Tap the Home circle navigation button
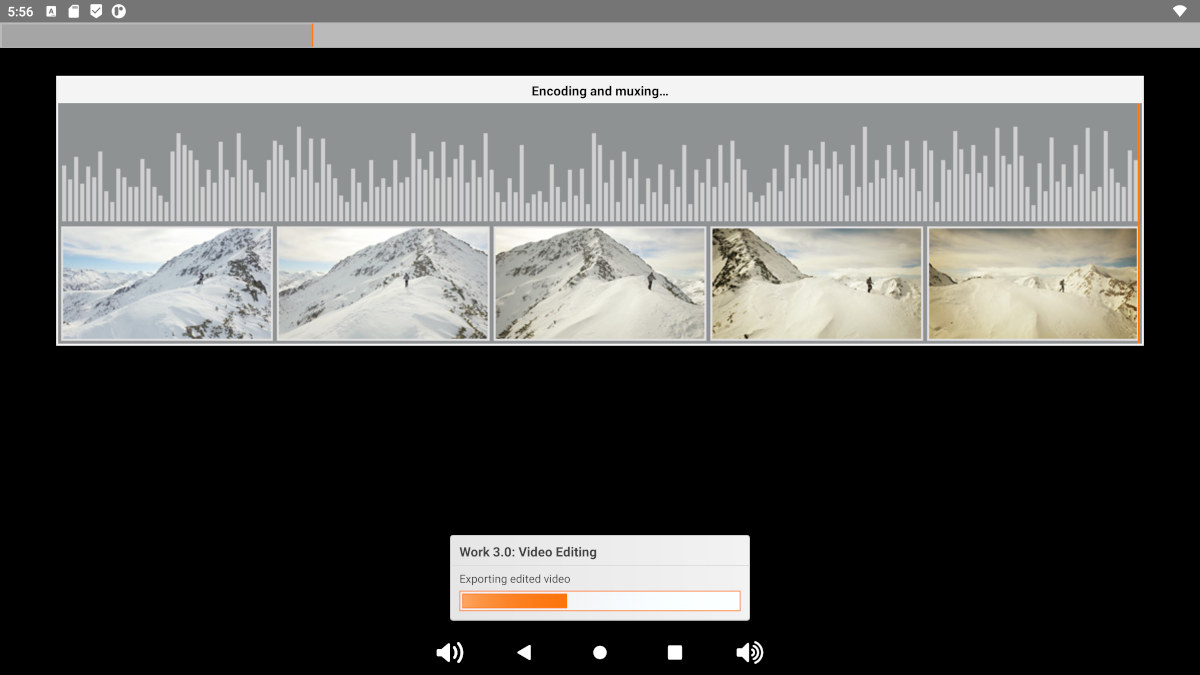1200x675 pixels. click(x=600, y=653)
